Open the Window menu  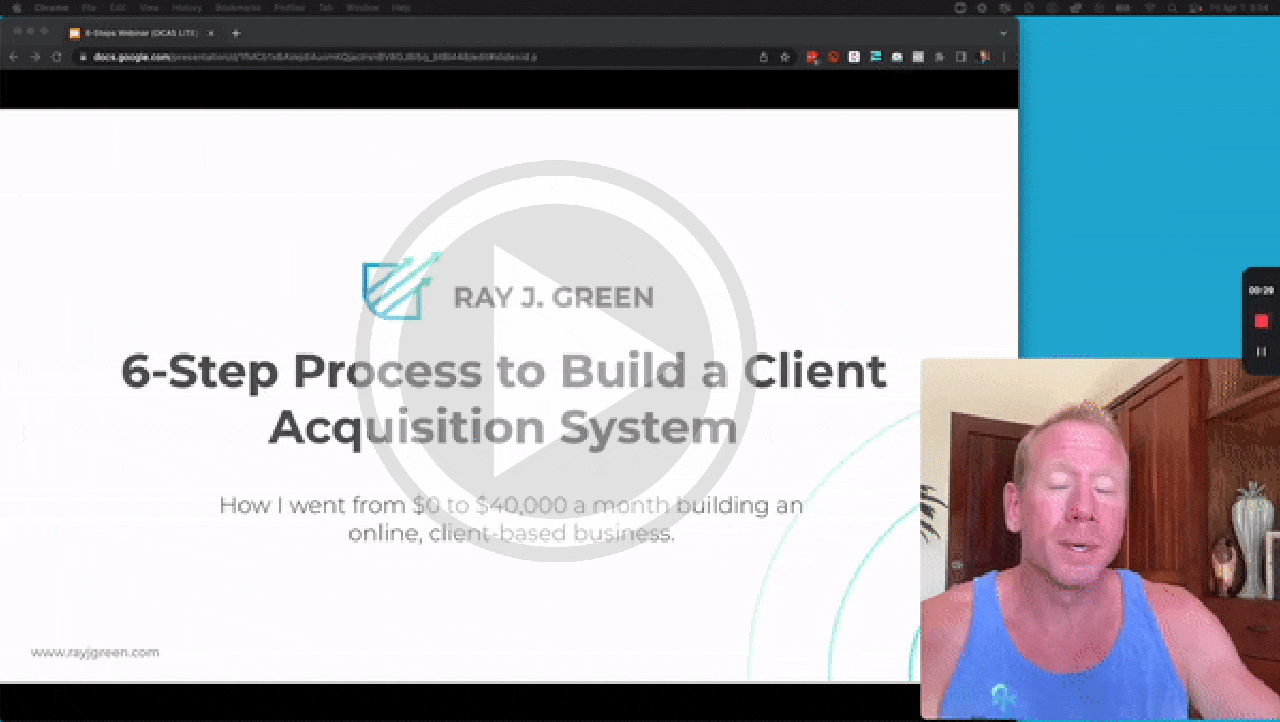pyautogui.click(x=362, y=7)
